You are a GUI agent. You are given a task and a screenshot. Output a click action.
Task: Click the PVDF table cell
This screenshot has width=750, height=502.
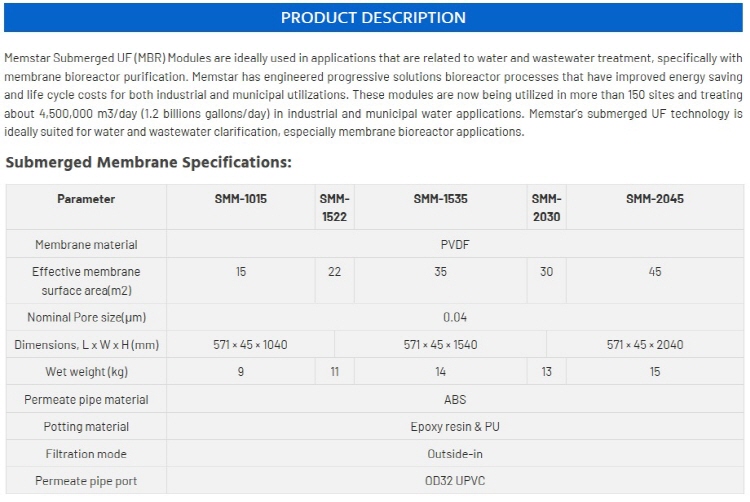tap(455, 245)
